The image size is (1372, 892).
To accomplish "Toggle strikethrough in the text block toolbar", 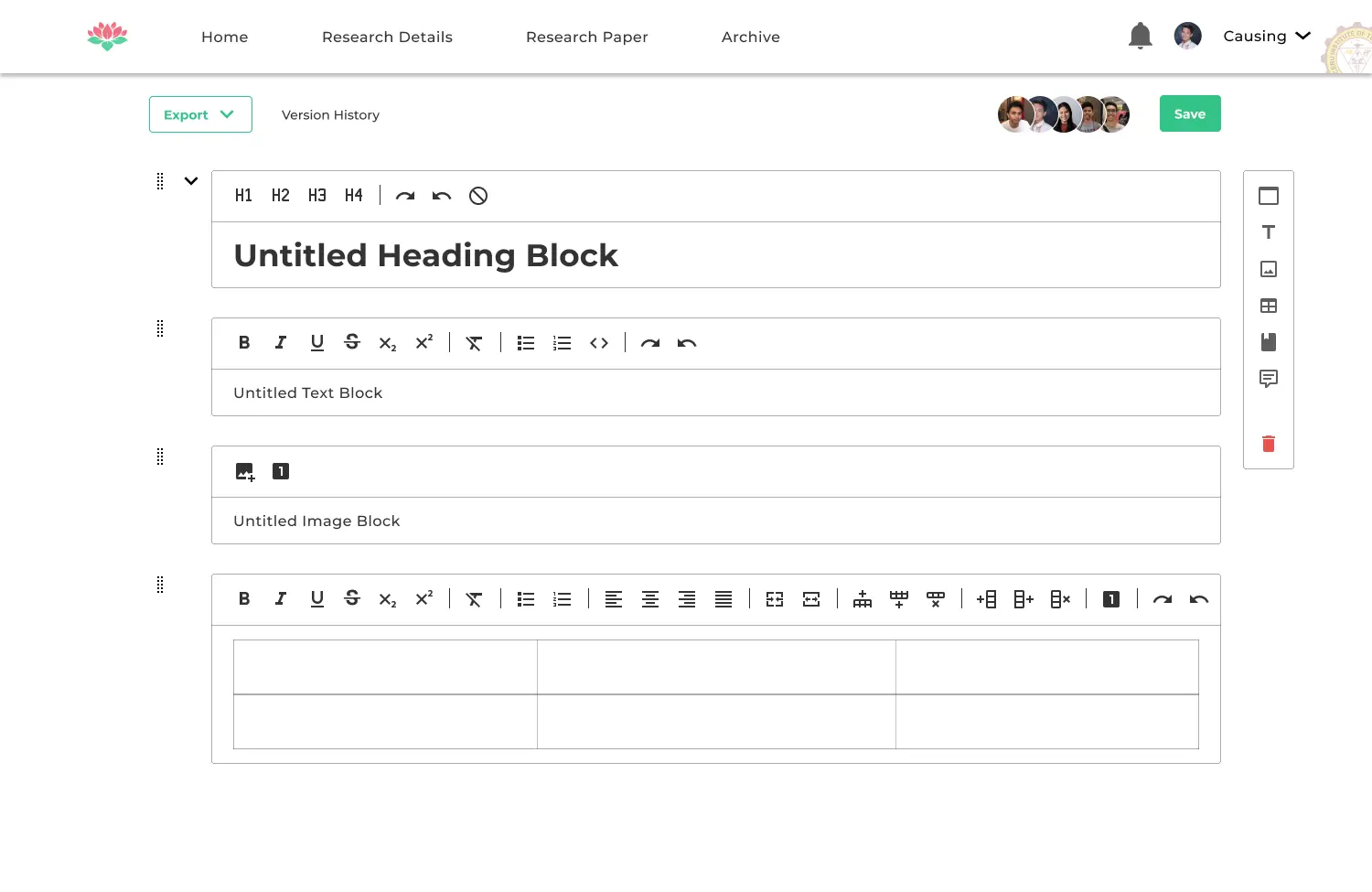I will point(352,342).
